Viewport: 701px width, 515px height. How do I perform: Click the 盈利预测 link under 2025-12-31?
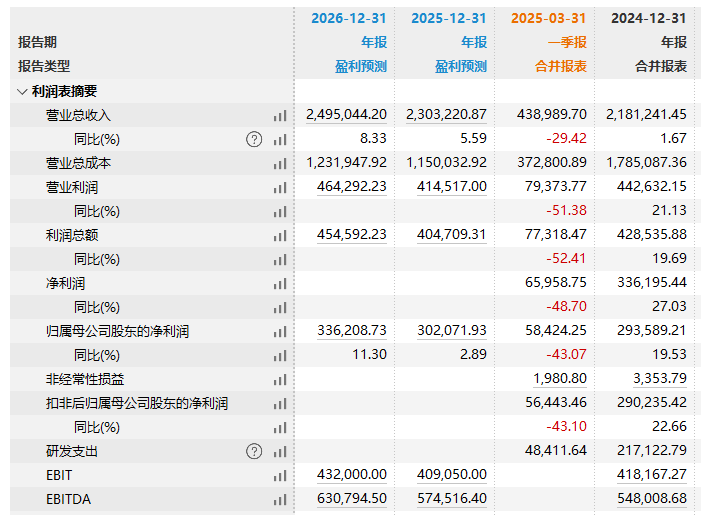[461, 66]
